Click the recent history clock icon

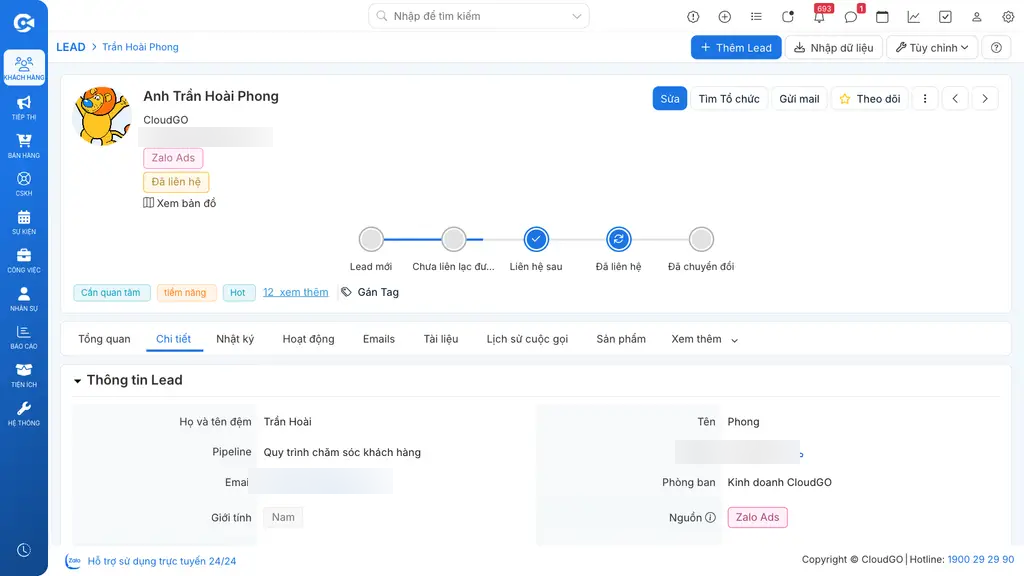coord(24,550)
